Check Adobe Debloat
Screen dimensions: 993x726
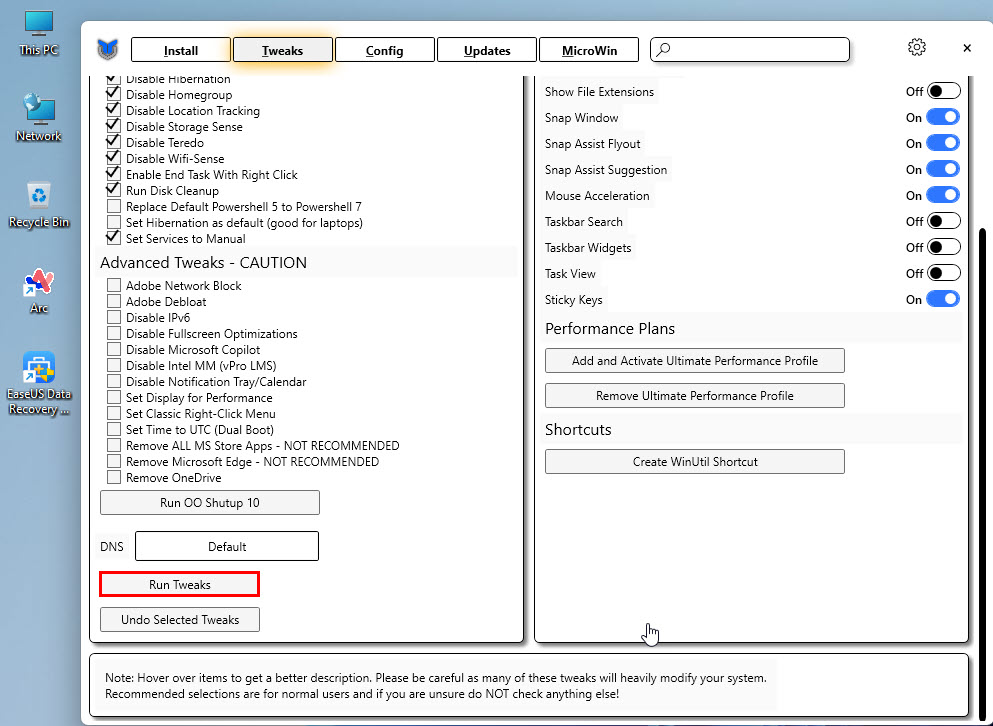point(113,302)
